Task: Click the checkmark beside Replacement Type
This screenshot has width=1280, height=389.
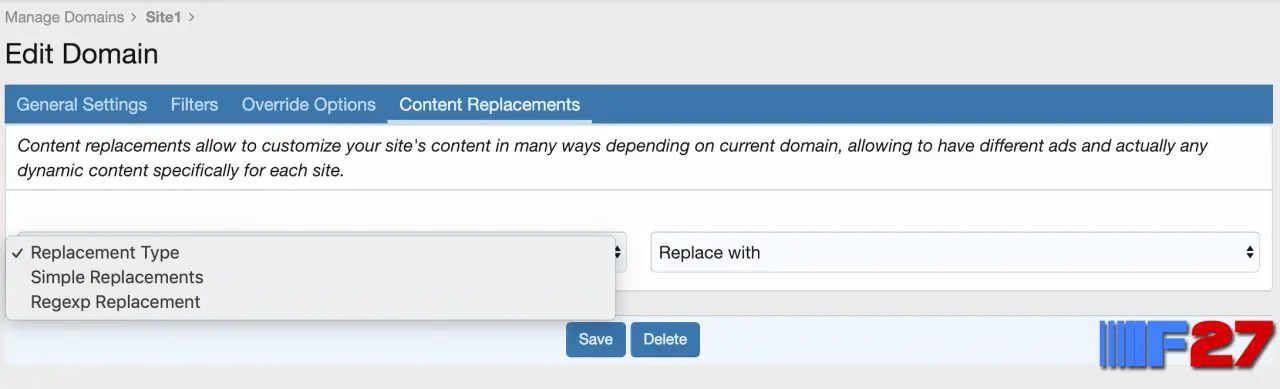Action: [x=18, y=253]
